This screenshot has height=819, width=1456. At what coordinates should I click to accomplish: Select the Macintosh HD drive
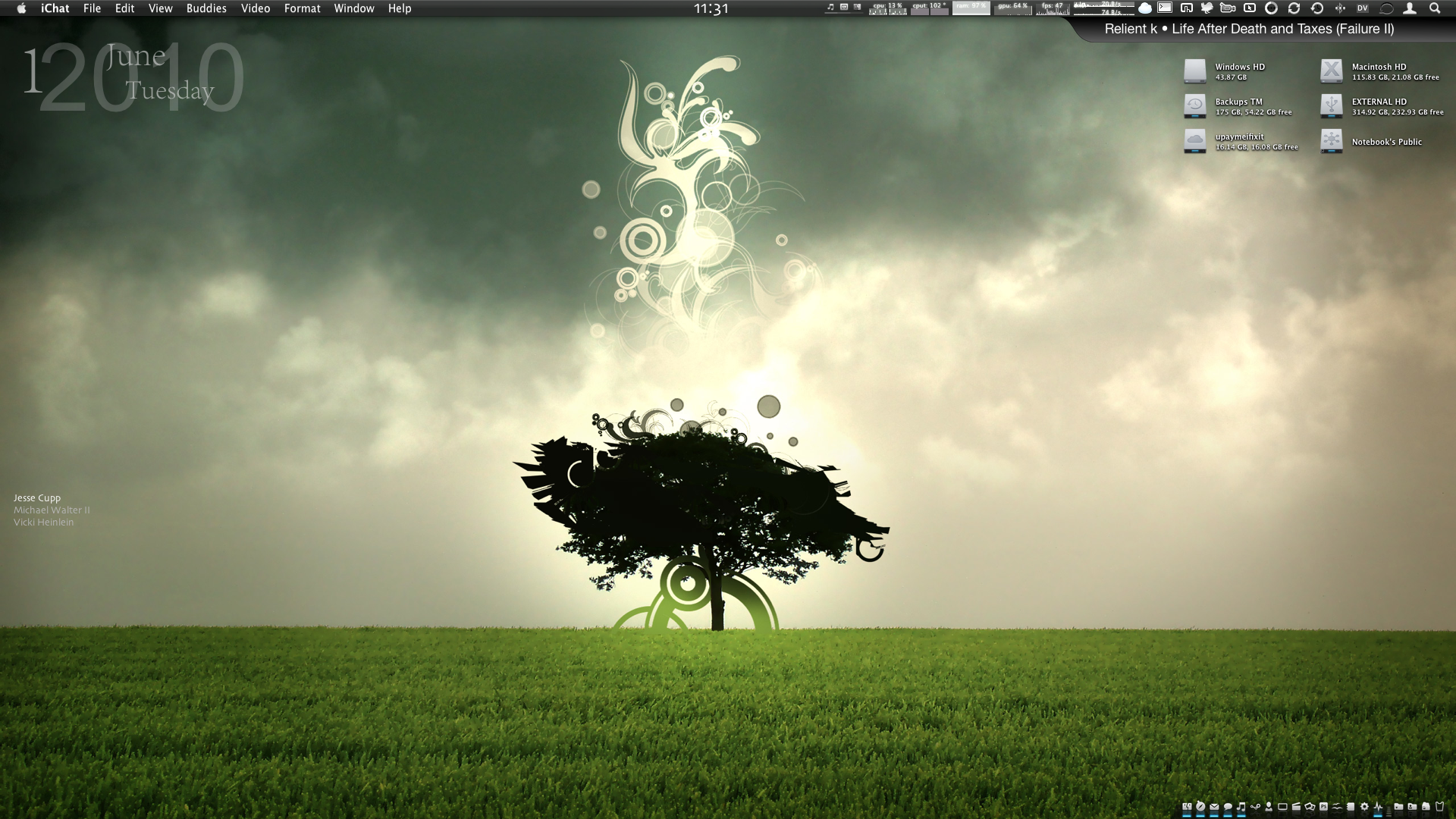pos(1331,71)
